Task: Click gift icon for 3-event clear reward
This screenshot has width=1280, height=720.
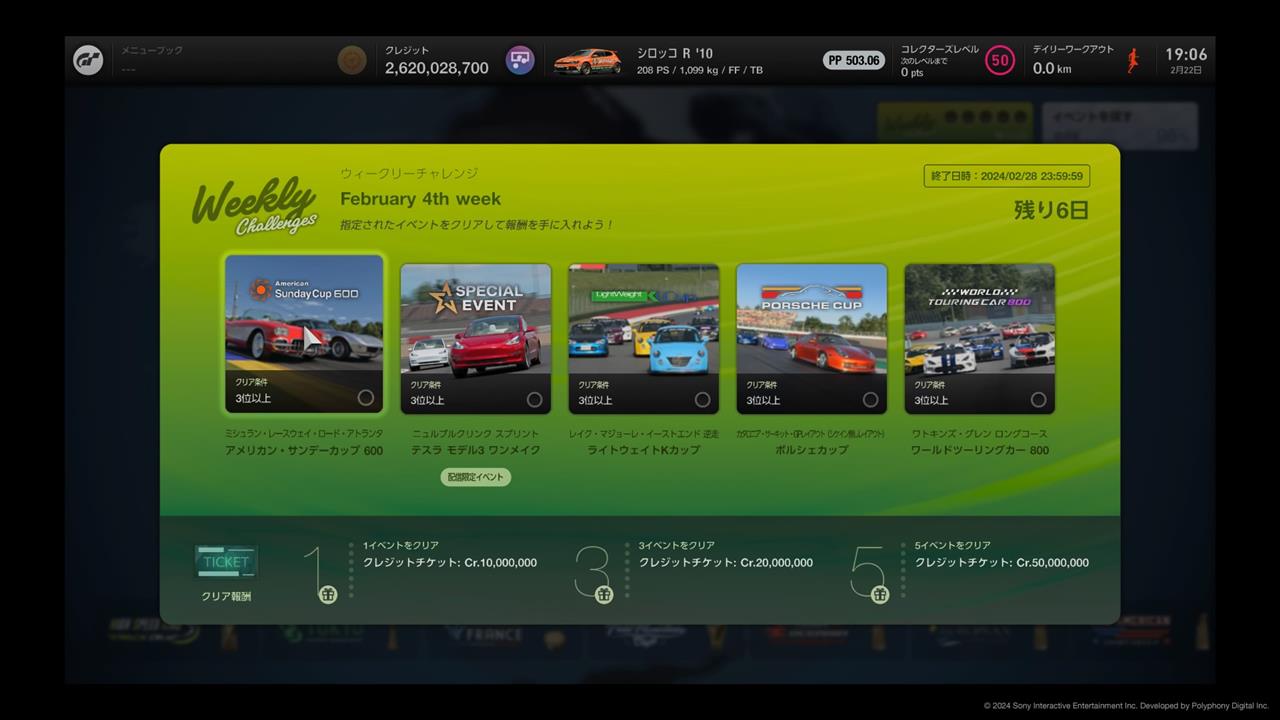Action: click(604, 595)
